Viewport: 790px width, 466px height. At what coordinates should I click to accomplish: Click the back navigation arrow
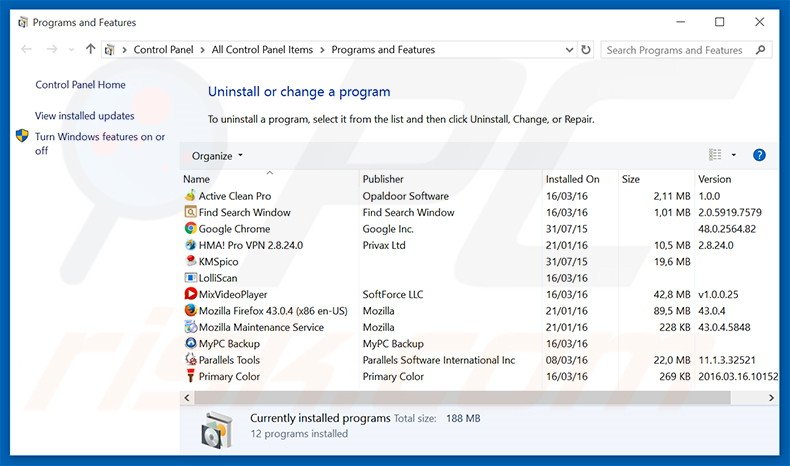(26, 49)
